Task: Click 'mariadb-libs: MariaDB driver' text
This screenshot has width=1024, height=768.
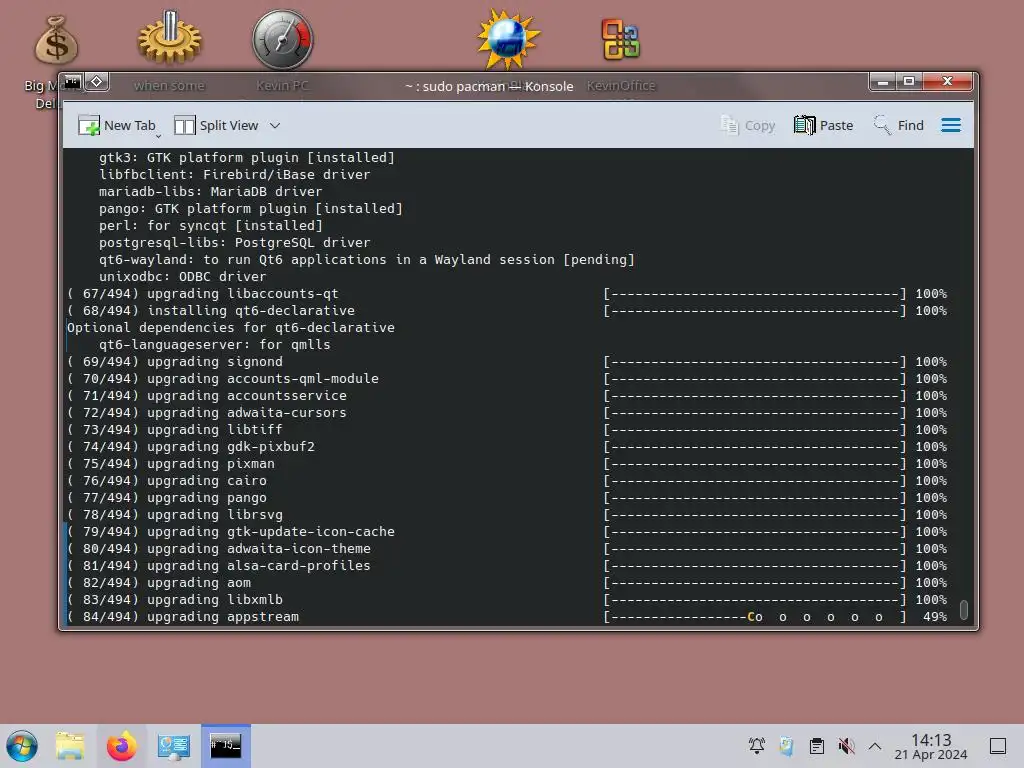Action: pyautogui.click(x=210, y=191)
